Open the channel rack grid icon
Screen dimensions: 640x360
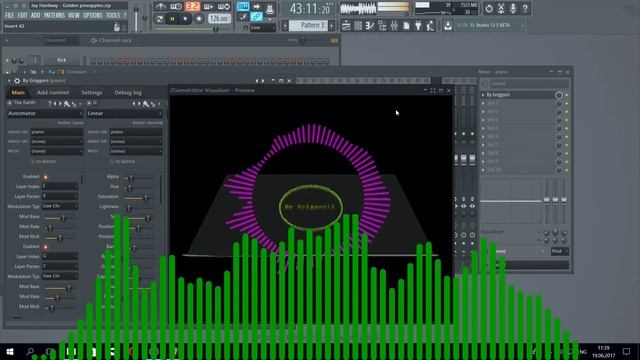click(x=358, y=26)
